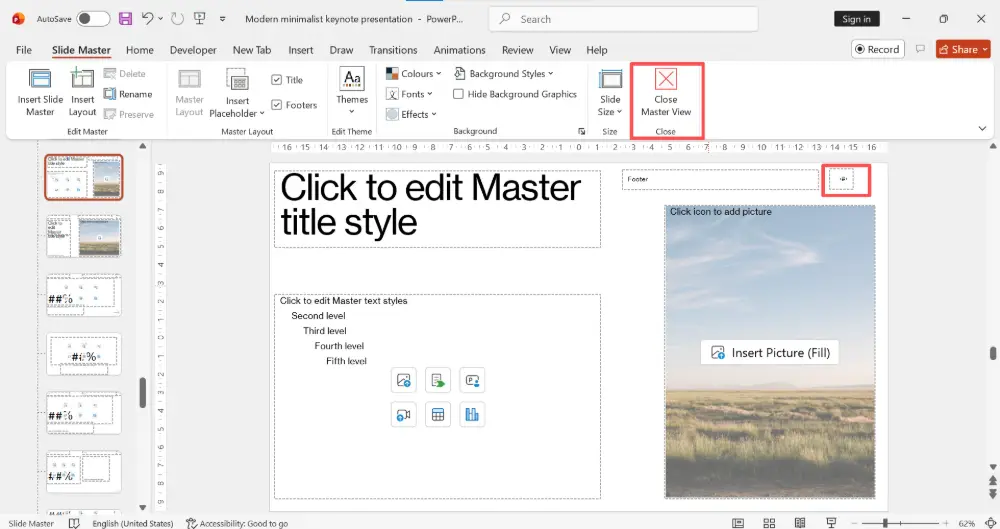Open the File menu
This screenshot has height=529, width=1000.
[x=24, y=50]
